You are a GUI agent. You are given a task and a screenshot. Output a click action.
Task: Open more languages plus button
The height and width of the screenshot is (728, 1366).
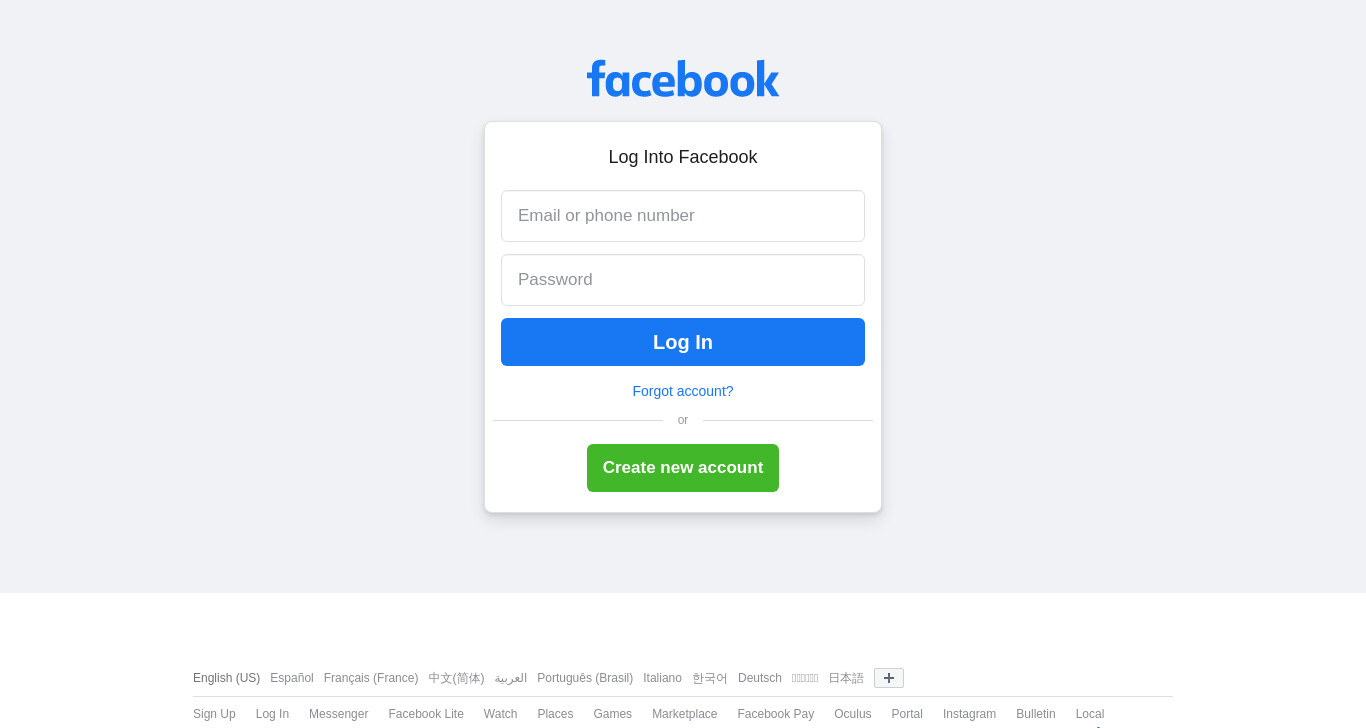click(889, 678)
